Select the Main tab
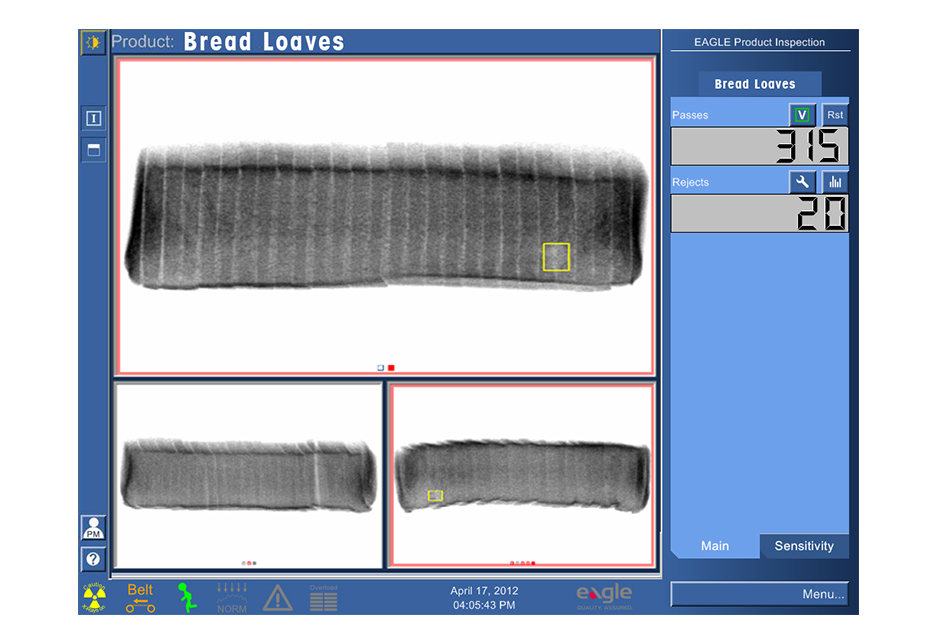 coord(715,546)
